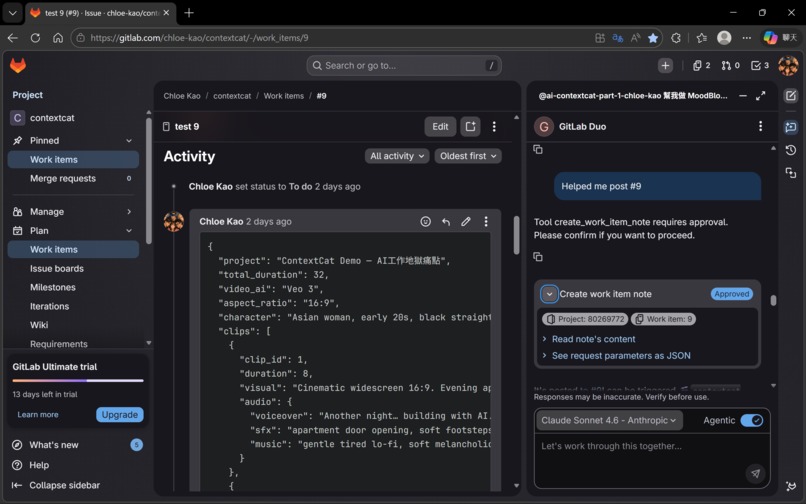806x504 pixels.
Task: Click the Work item: 9 chip
Action: coord(663,319)
